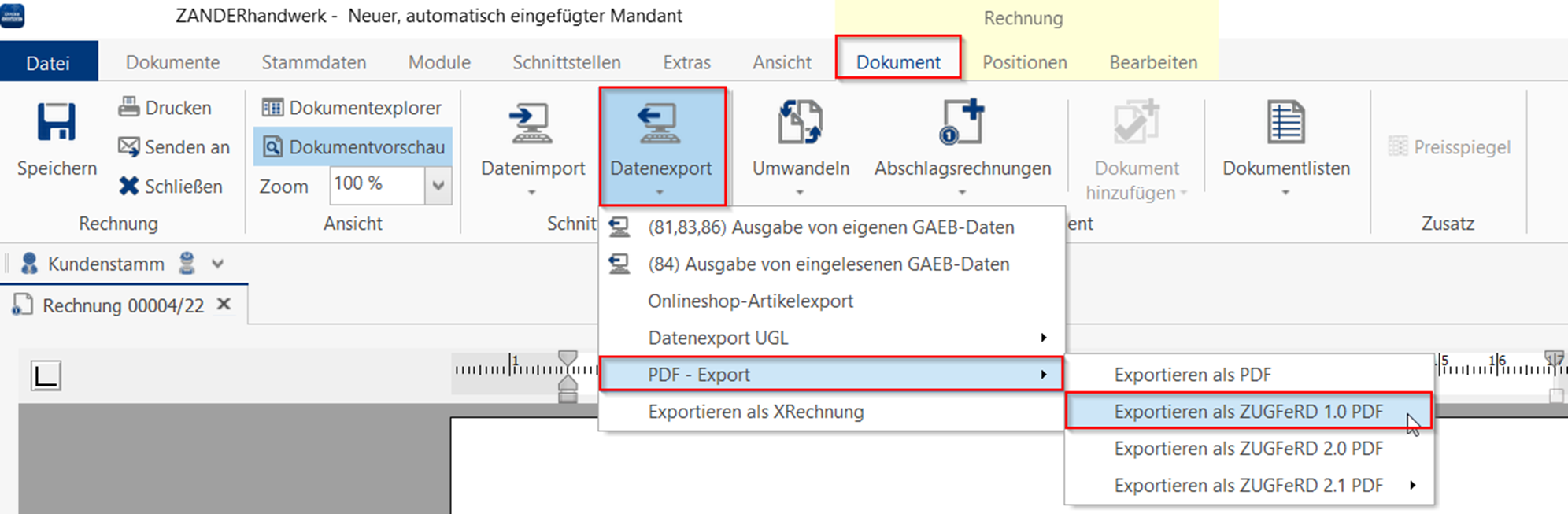Image resolution: width=1568 pixels, height=514 pixels.
Task: Click the Kundenstamm button
Action: tap(105, 264)
